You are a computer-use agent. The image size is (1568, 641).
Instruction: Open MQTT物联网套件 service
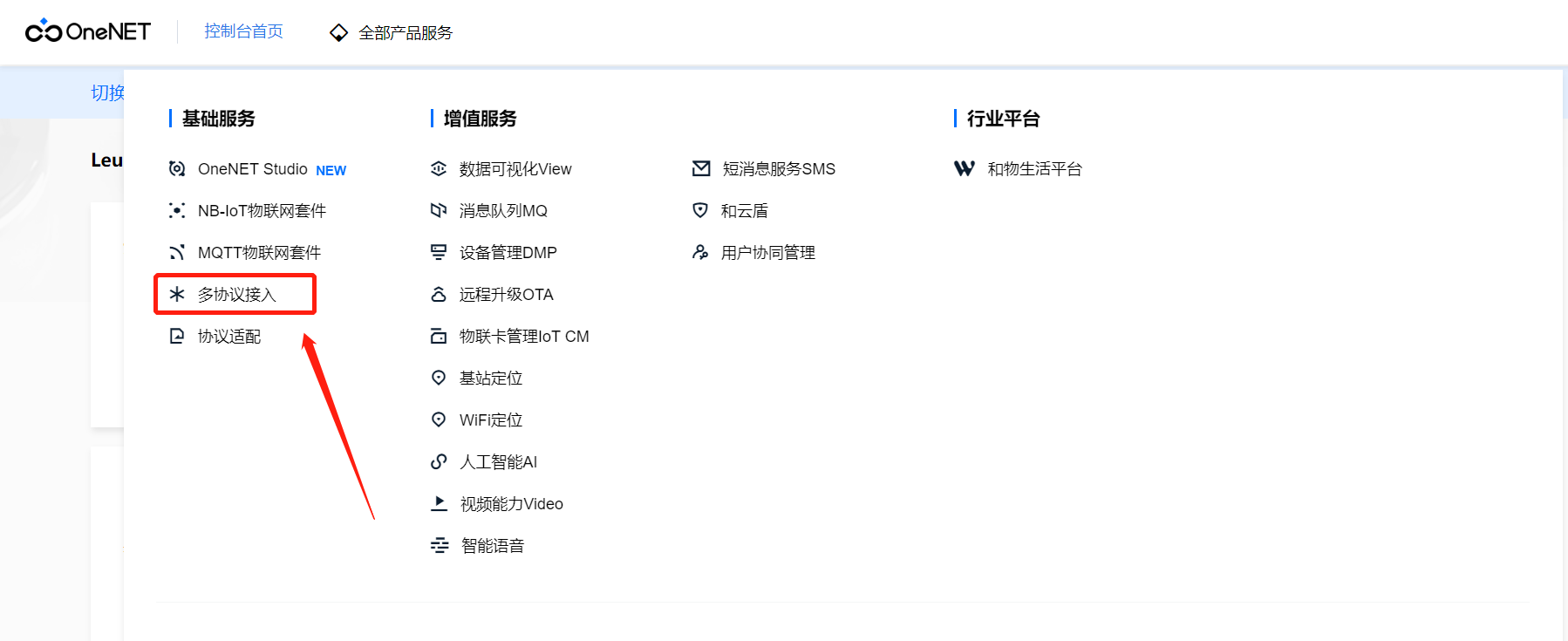tap(259, 253)
